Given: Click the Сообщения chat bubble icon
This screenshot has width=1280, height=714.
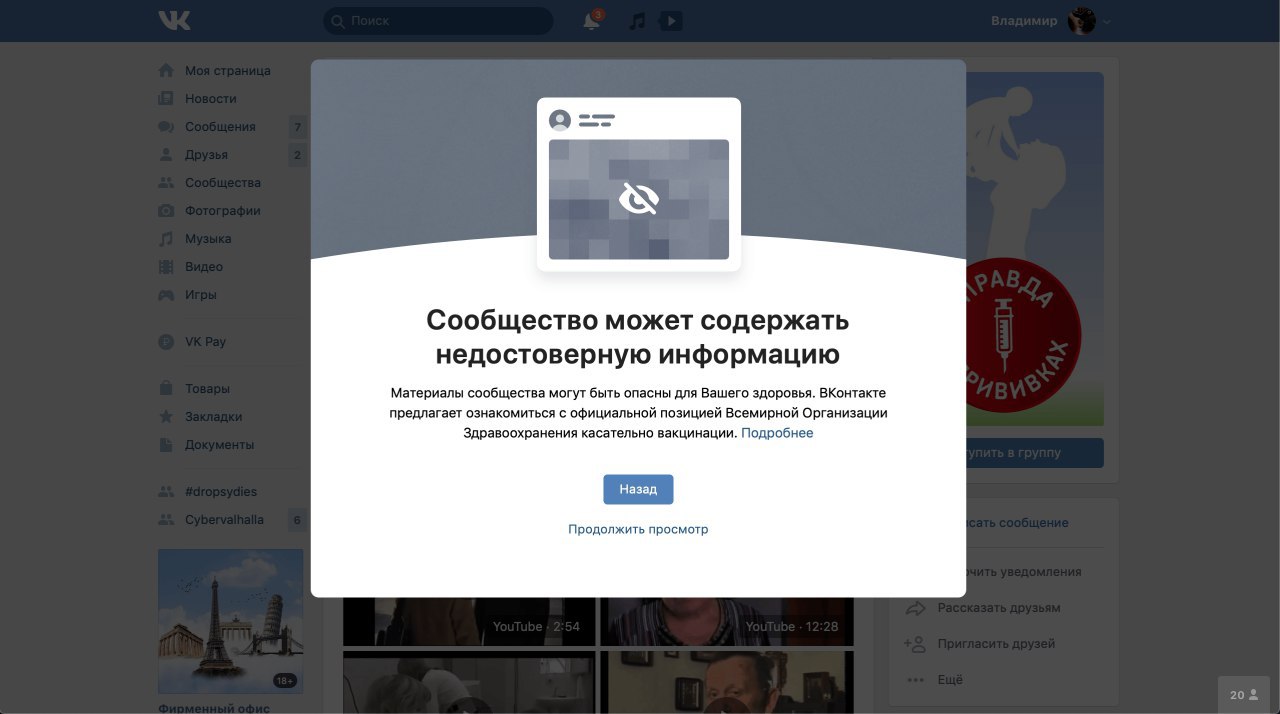Looking at the screenshot, I should tap(166, 127).
